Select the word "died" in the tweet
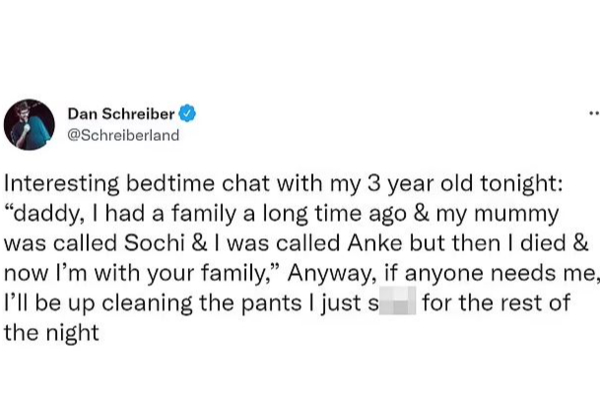600x400 pixels. click(x=540, y=243)
